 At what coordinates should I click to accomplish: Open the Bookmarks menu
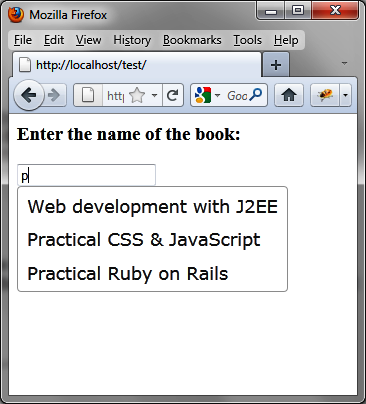[x=192, y=40]
